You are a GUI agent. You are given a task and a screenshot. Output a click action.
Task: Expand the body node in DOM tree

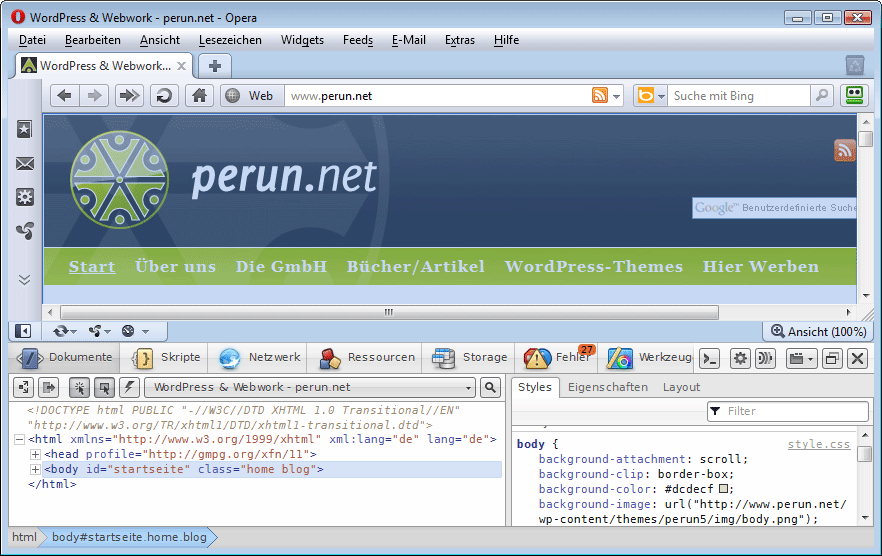tap(35, 469)
